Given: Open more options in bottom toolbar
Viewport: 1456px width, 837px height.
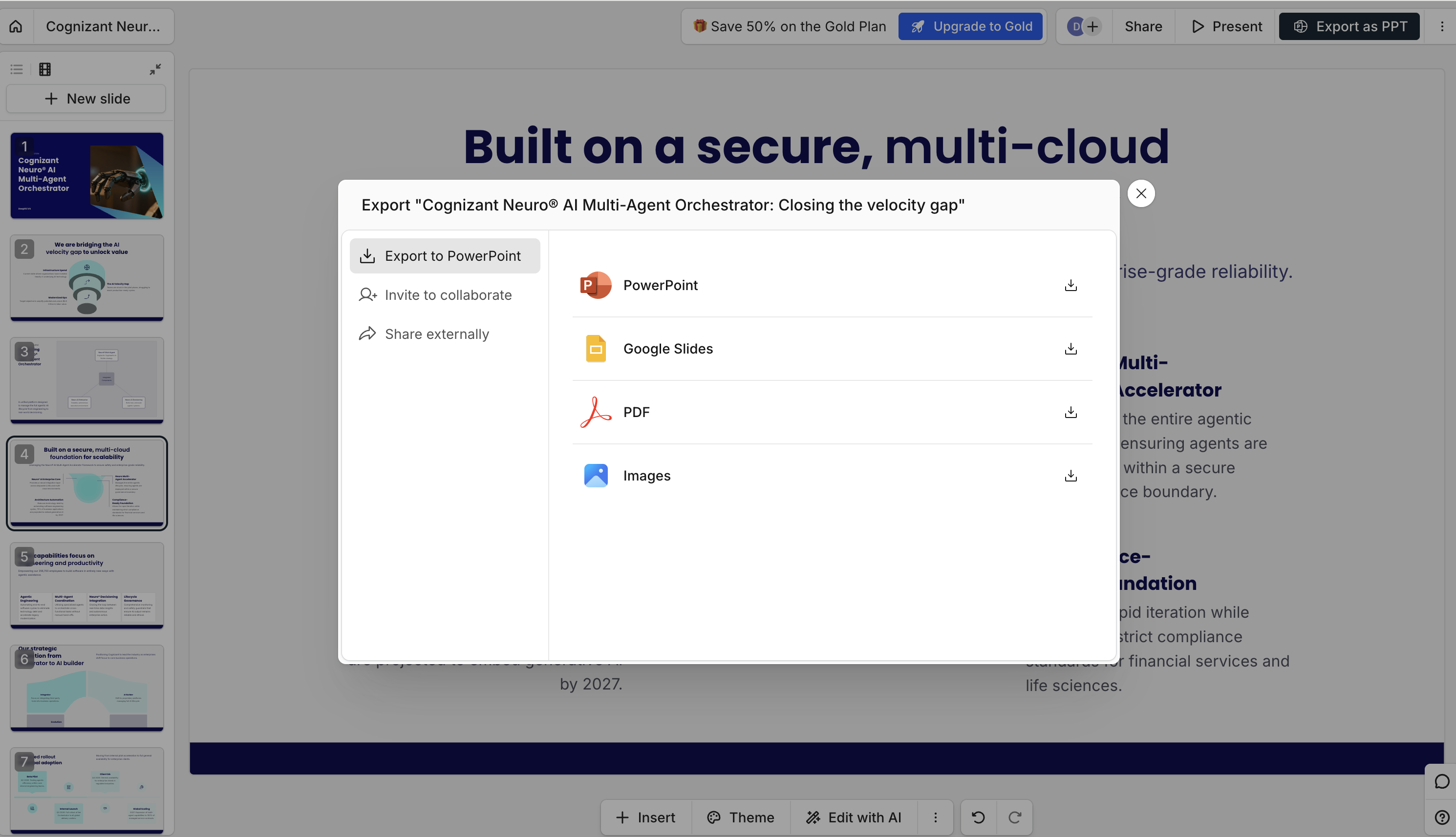Looking at the screenshot, I should [936, 817].
